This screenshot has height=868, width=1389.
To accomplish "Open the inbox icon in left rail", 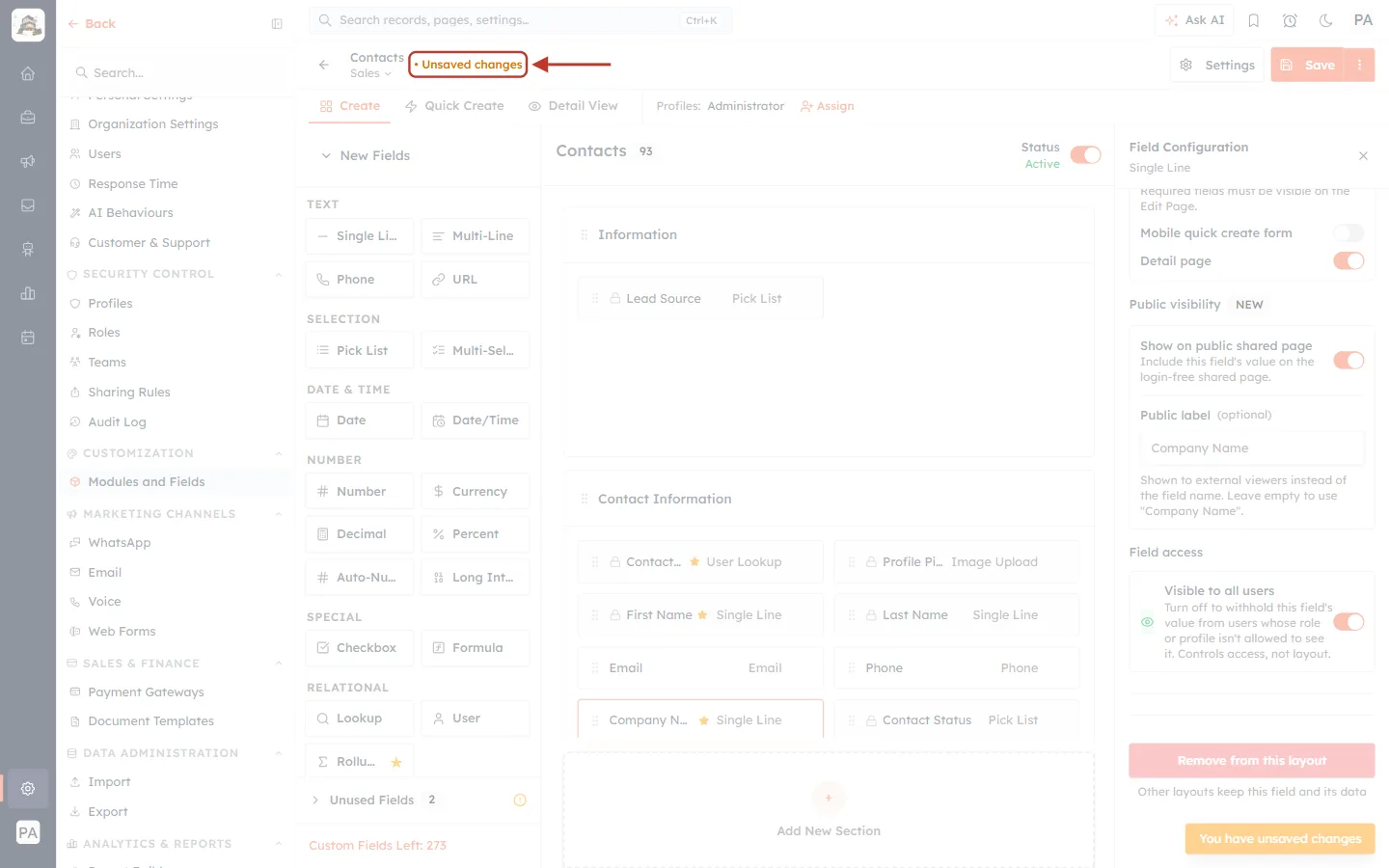I will 28,205.
